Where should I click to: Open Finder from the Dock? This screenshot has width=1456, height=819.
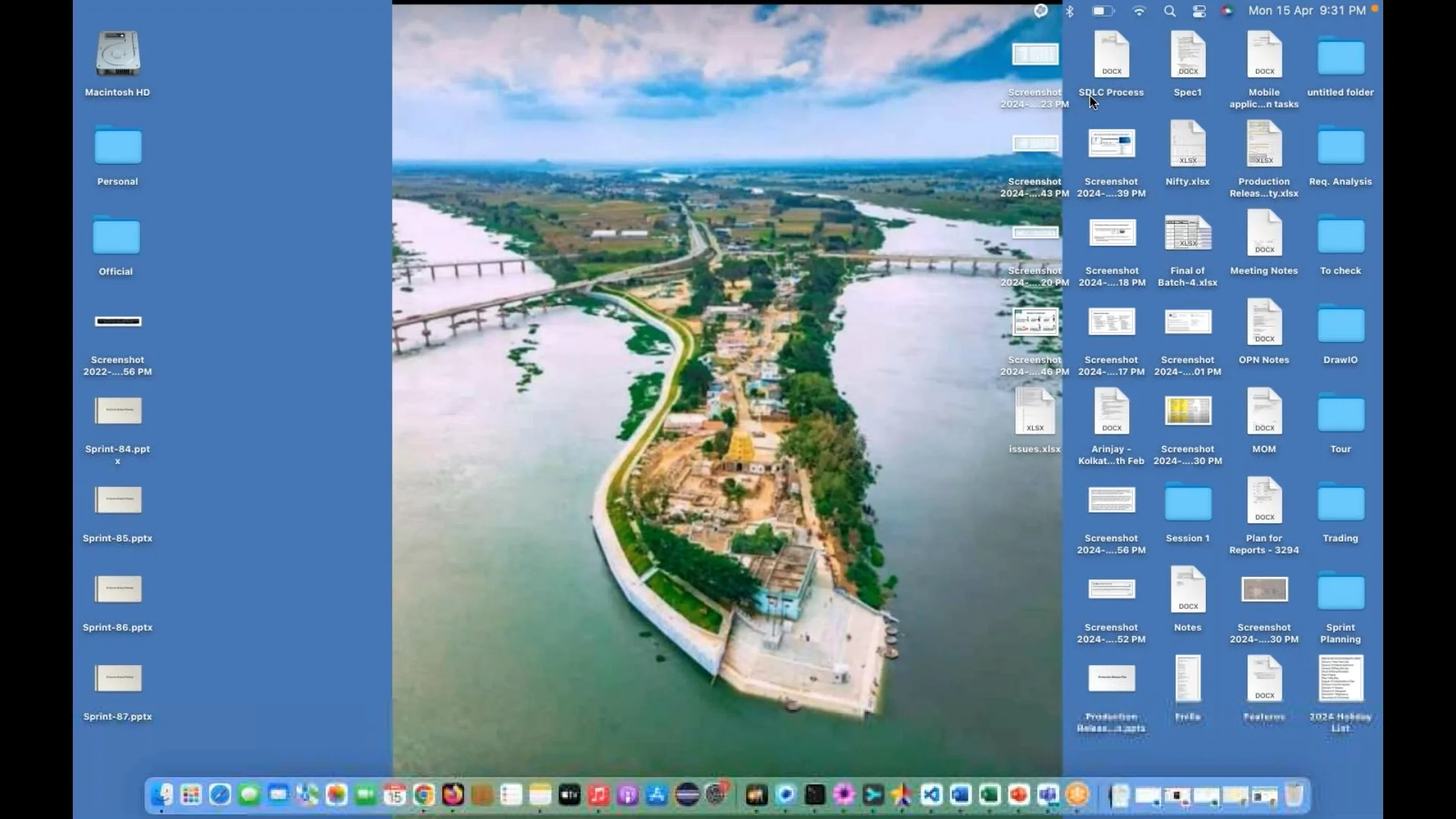point(162,795)
